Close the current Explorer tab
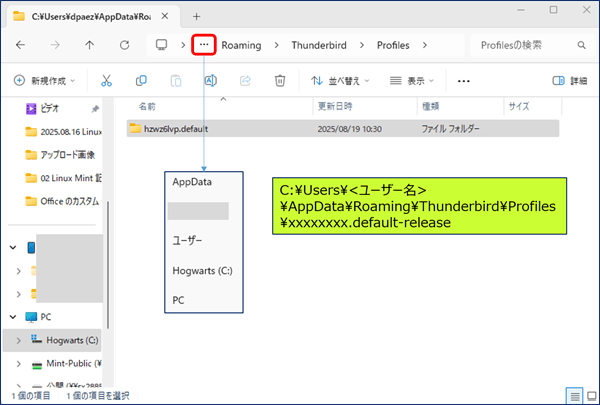600x405 pixels. coord(165,16)
